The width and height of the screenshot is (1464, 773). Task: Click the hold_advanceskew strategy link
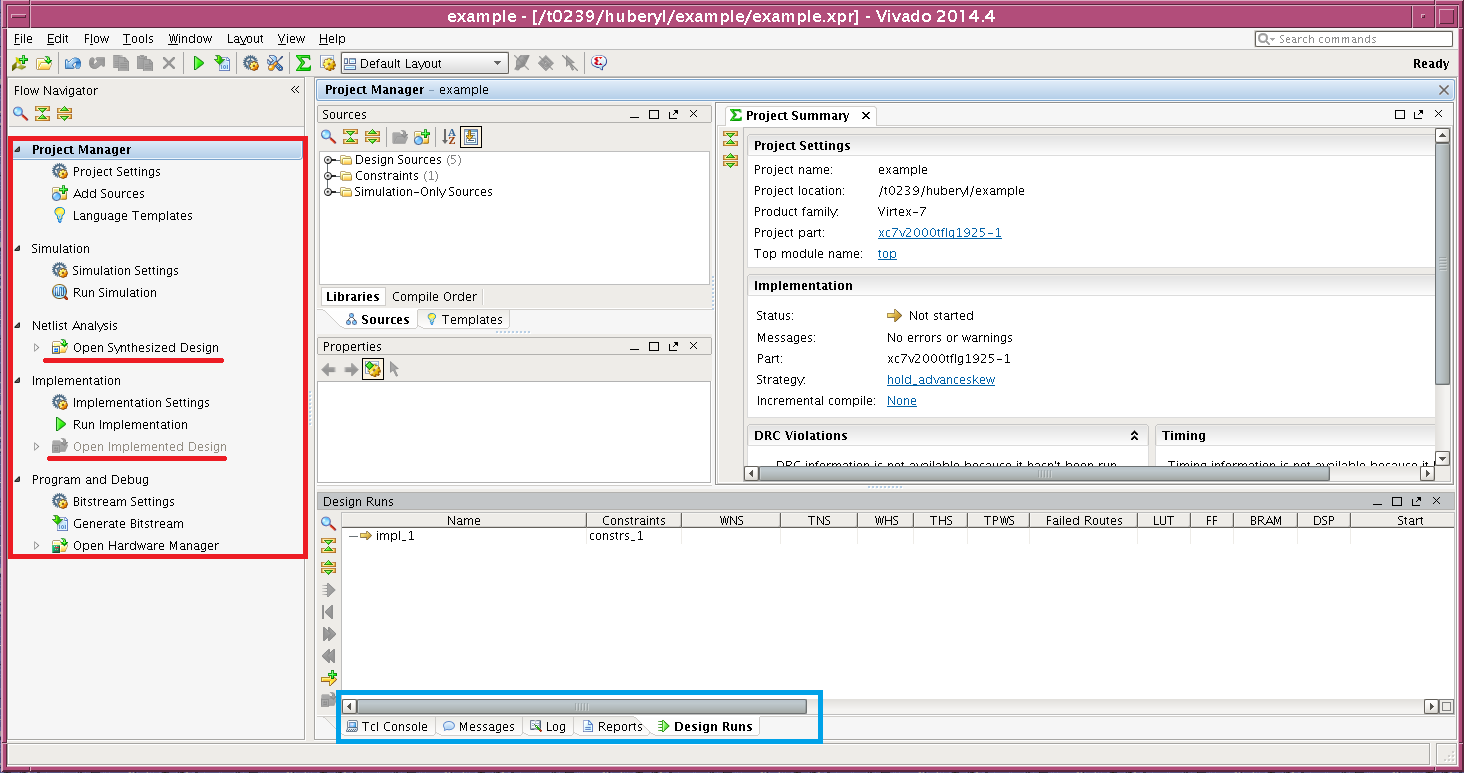tap(940, 380)
